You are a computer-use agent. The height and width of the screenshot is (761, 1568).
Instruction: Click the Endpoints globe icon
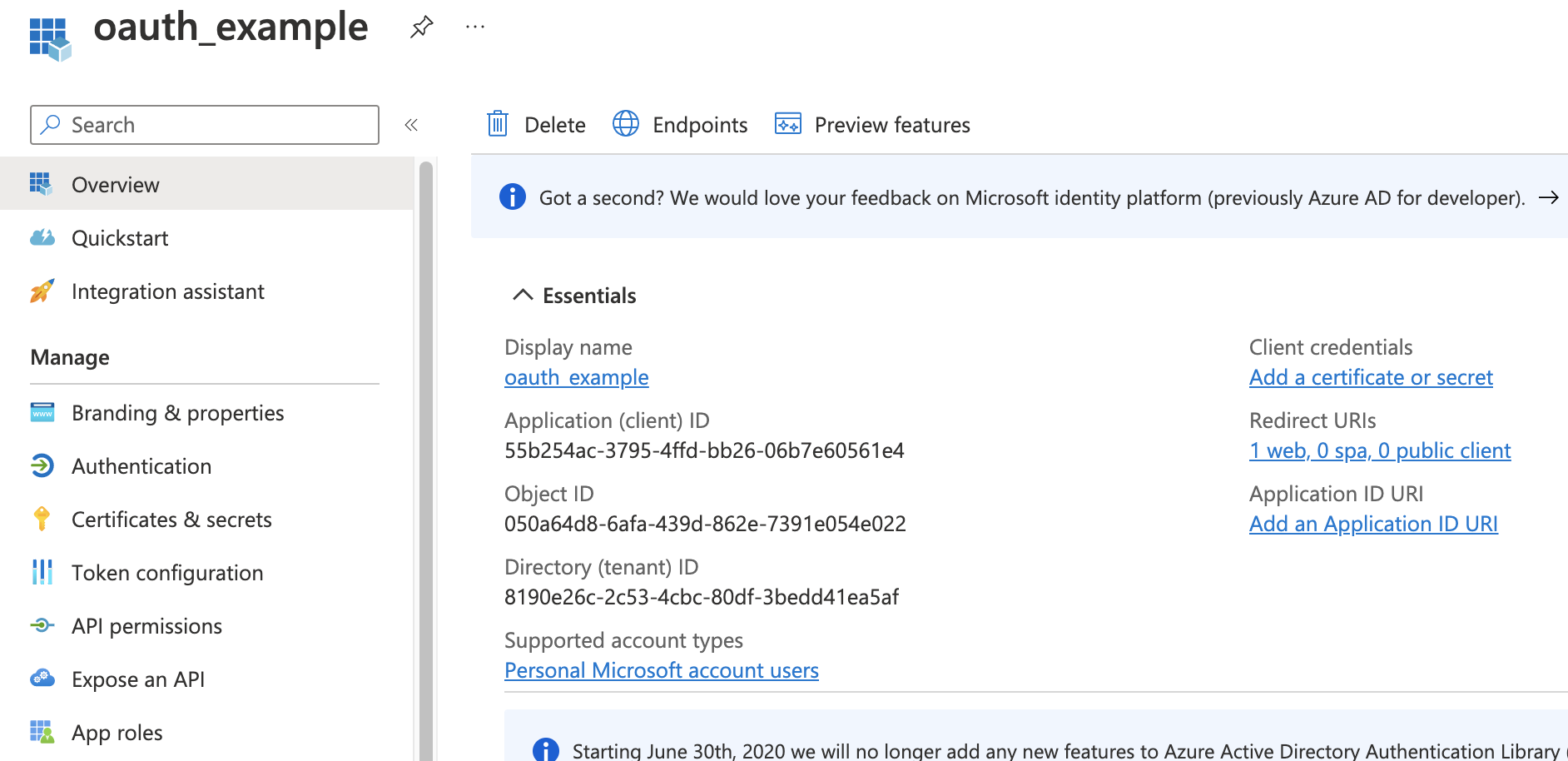pyautogui.click(x=626, y=124)
